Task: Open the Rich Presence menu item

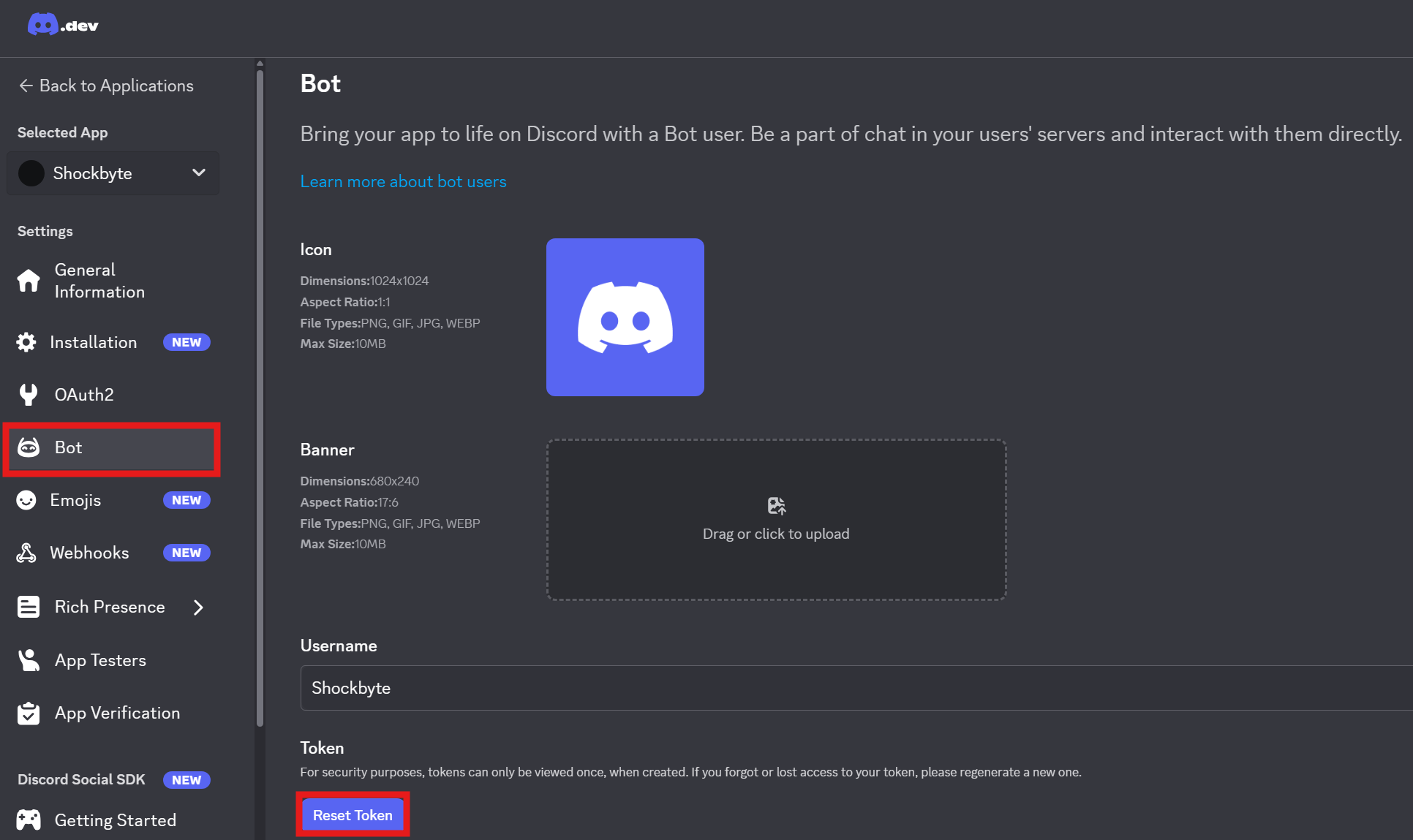Action: (110, 608)
